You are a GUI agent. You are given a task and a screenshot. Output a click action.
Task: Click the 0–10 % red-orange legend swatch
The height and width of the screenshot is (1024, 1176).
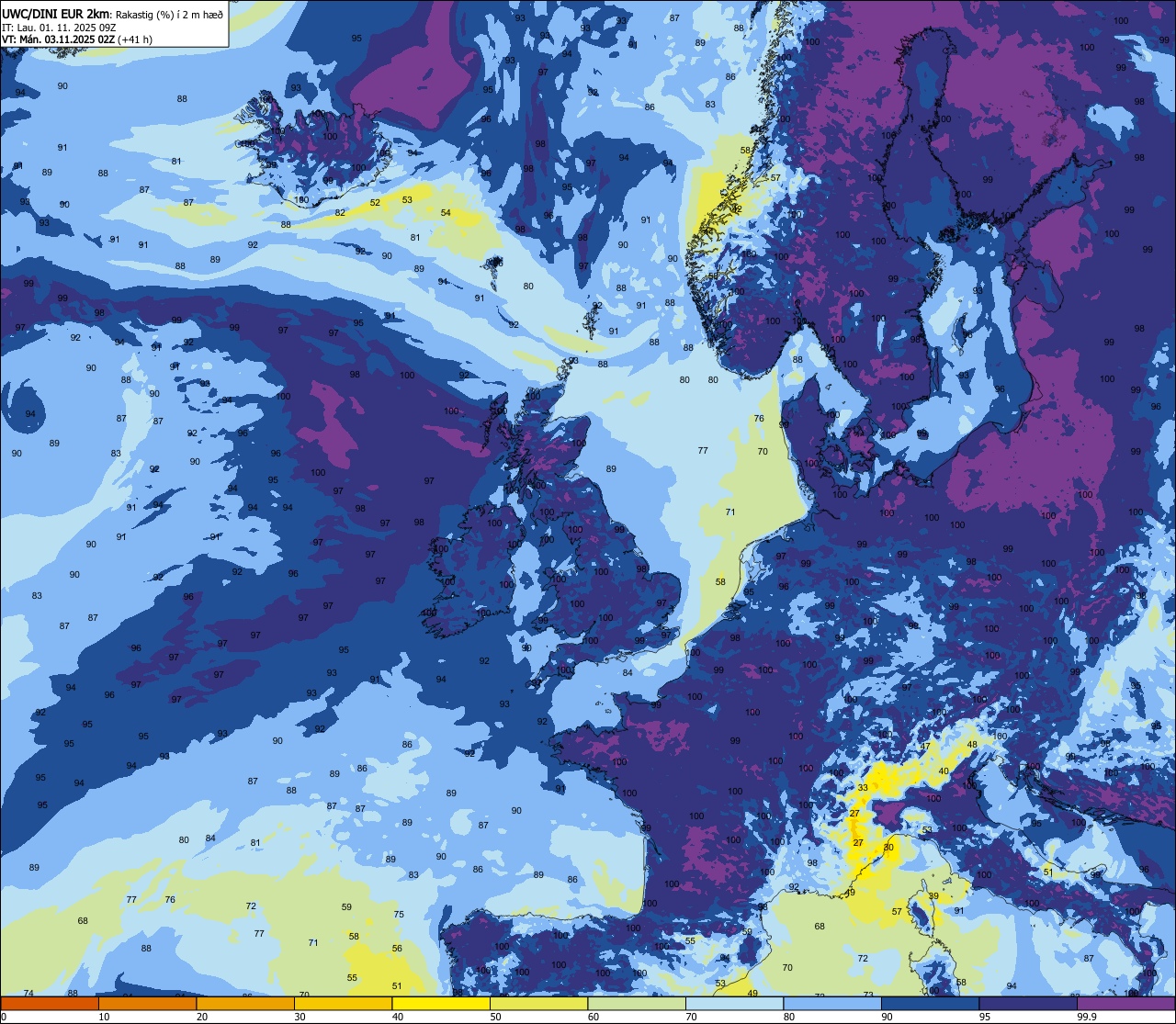50,1003
